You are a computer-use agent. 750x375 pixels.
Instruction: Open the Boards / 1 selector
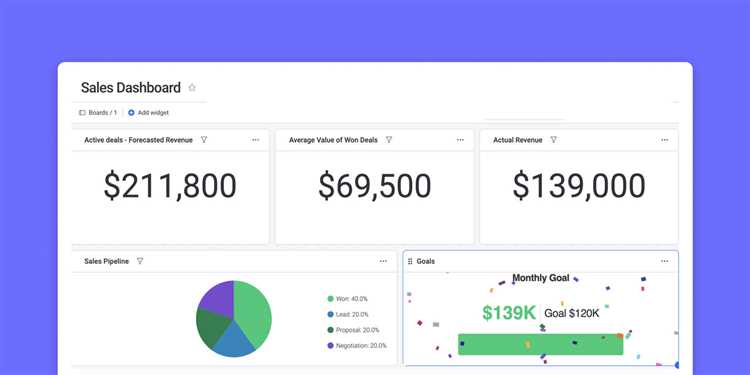click(98, 113)
